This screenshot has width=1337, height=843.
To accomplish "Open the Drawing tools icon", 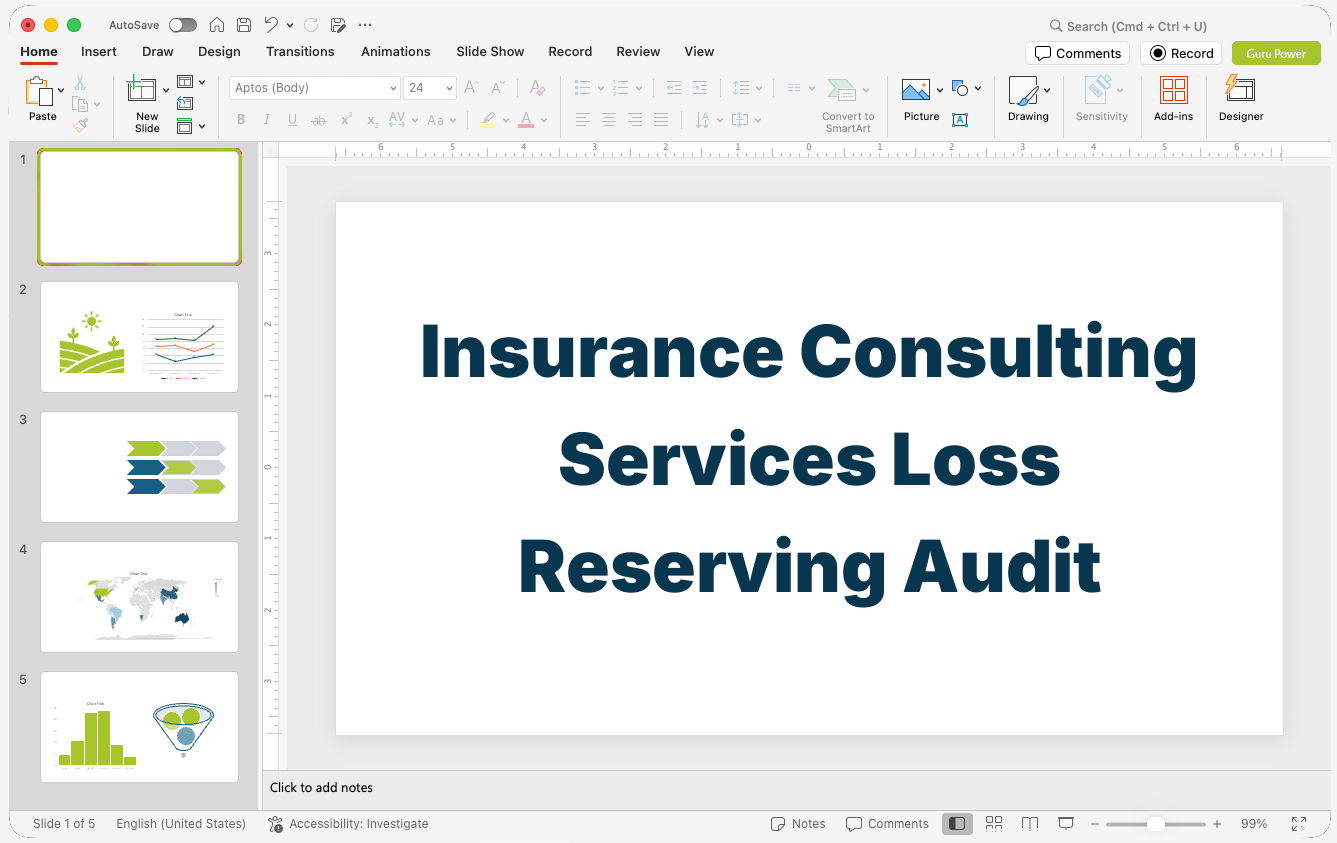I will [x=1023, y=90].
